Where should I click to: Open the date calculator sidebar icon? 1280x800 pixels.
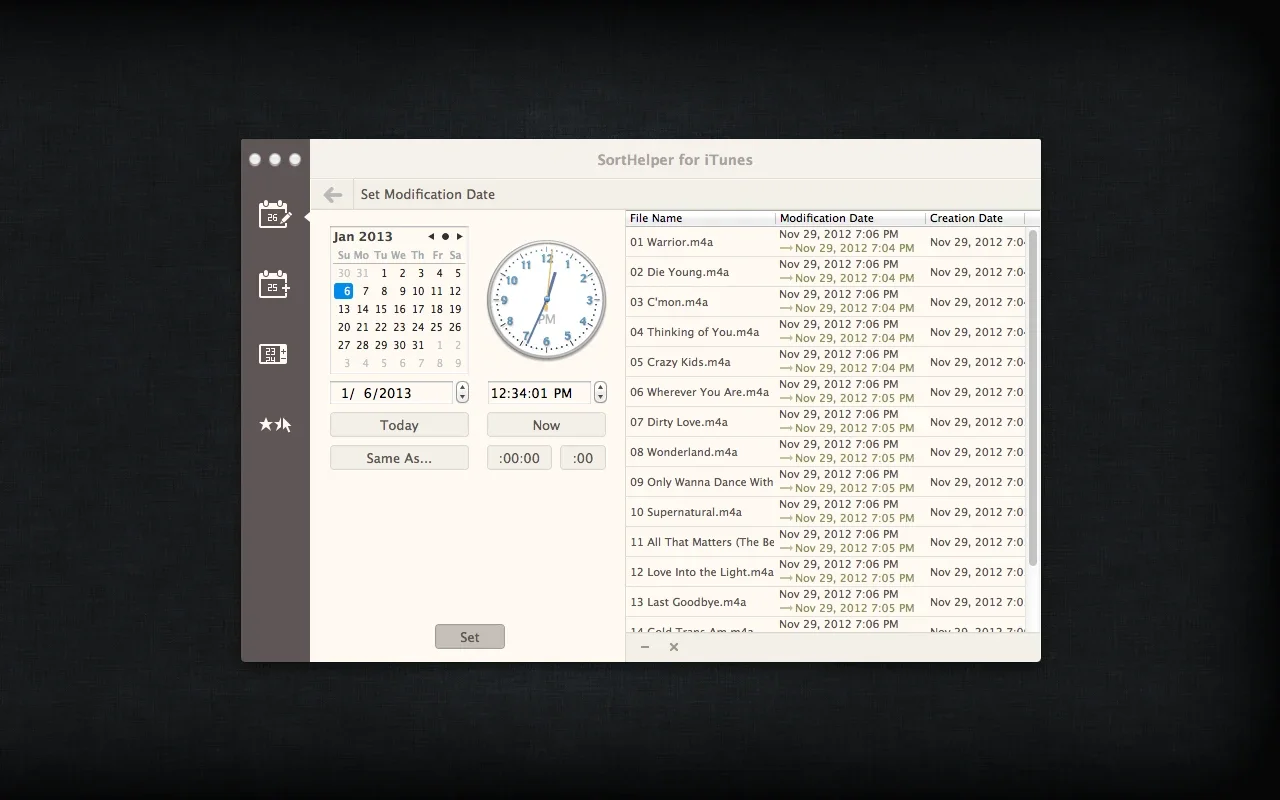(274, 354)
